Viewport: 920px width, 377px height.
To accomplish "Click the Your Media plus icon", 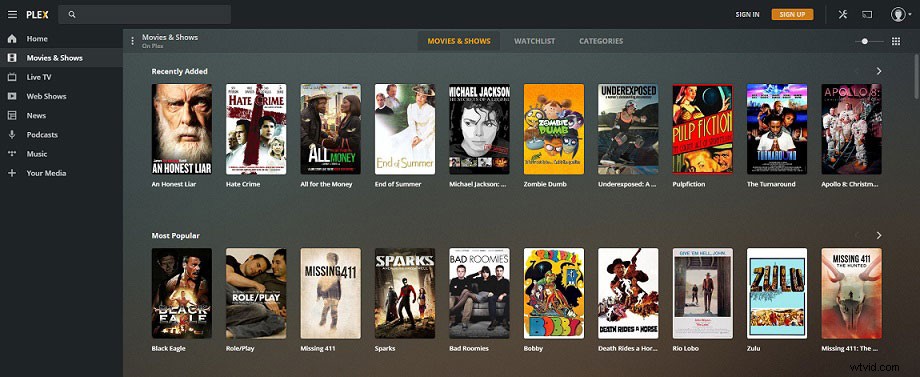I will [12, 173].
